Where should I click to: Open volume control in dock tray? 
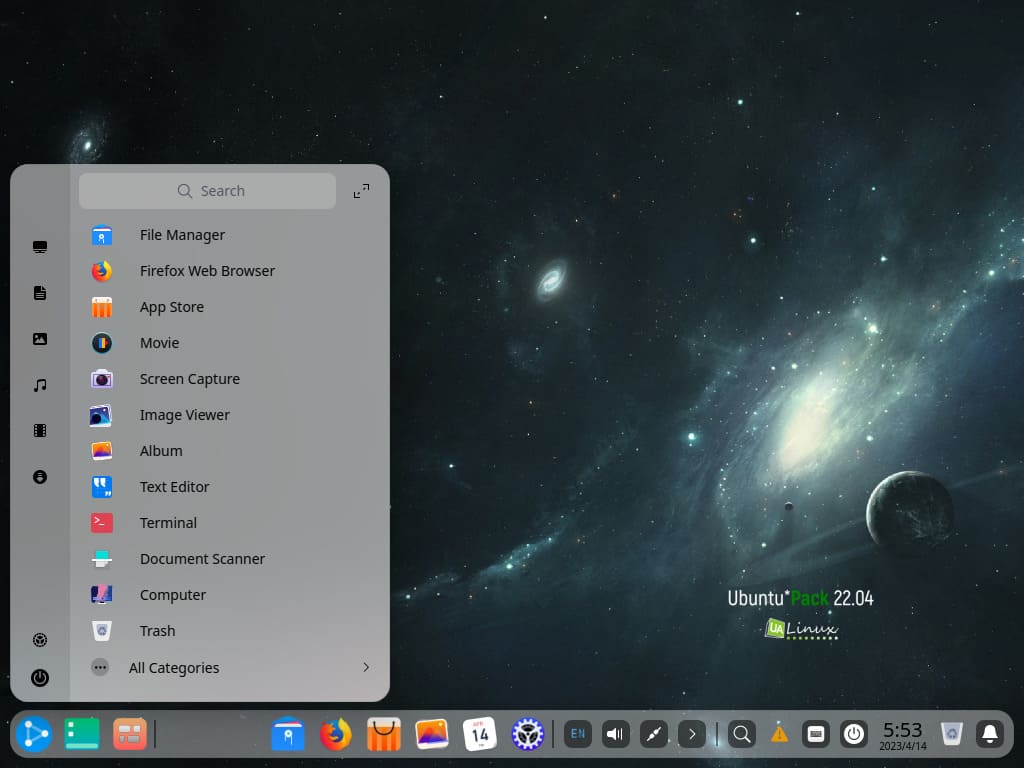(615, 734)
